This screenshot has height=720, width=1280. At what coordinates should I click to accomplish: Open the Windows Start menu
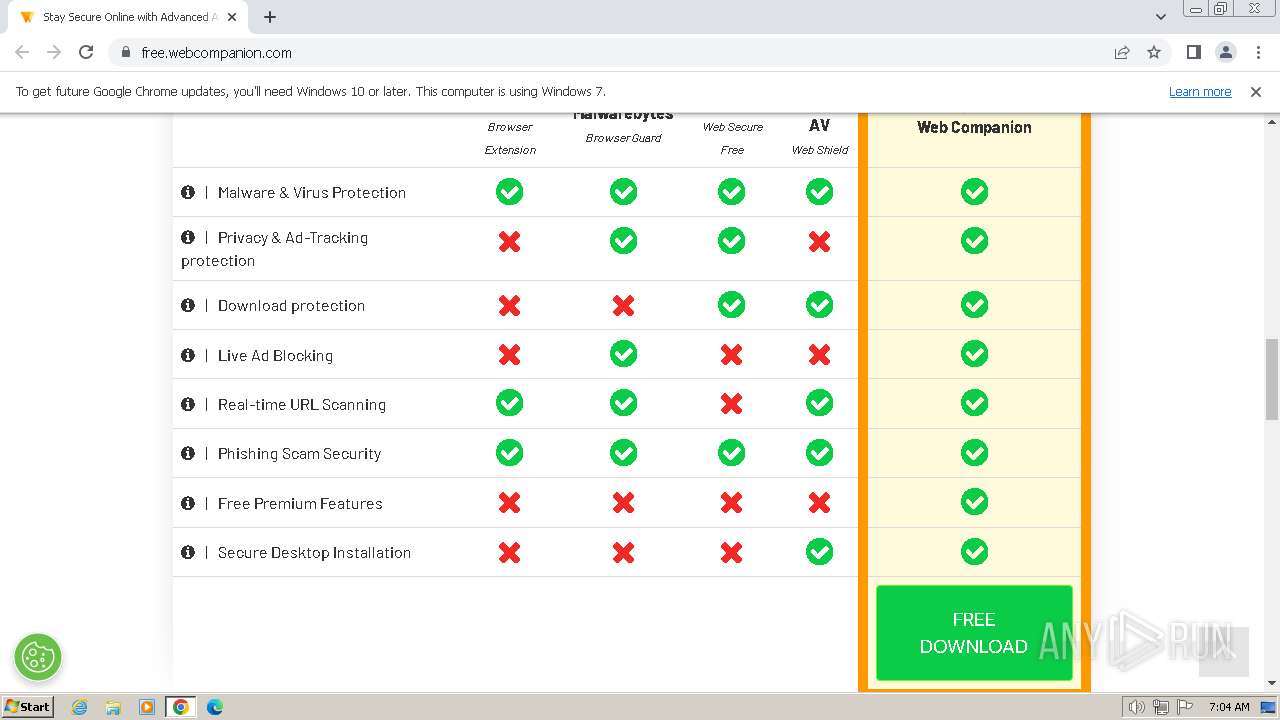coord(27,706)
